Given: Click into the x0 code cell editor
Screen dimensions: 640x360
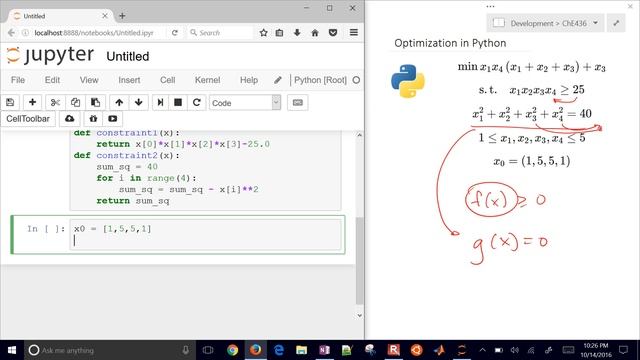Looking at the screenshot, I should click(205, 234).
